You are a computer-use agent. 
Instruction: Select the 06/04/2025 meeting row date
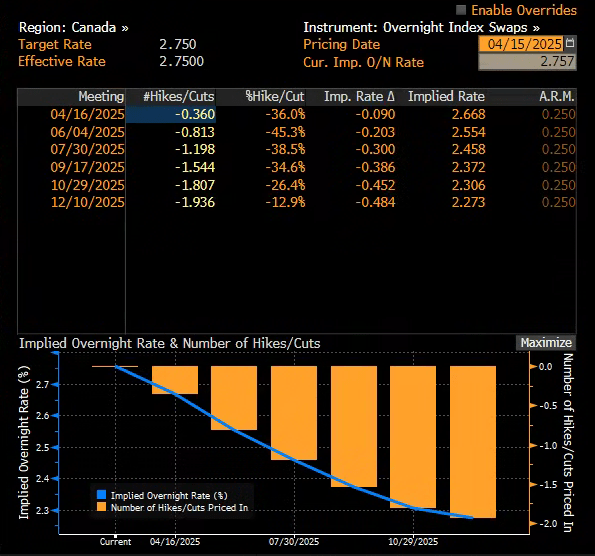pos(87,132)
